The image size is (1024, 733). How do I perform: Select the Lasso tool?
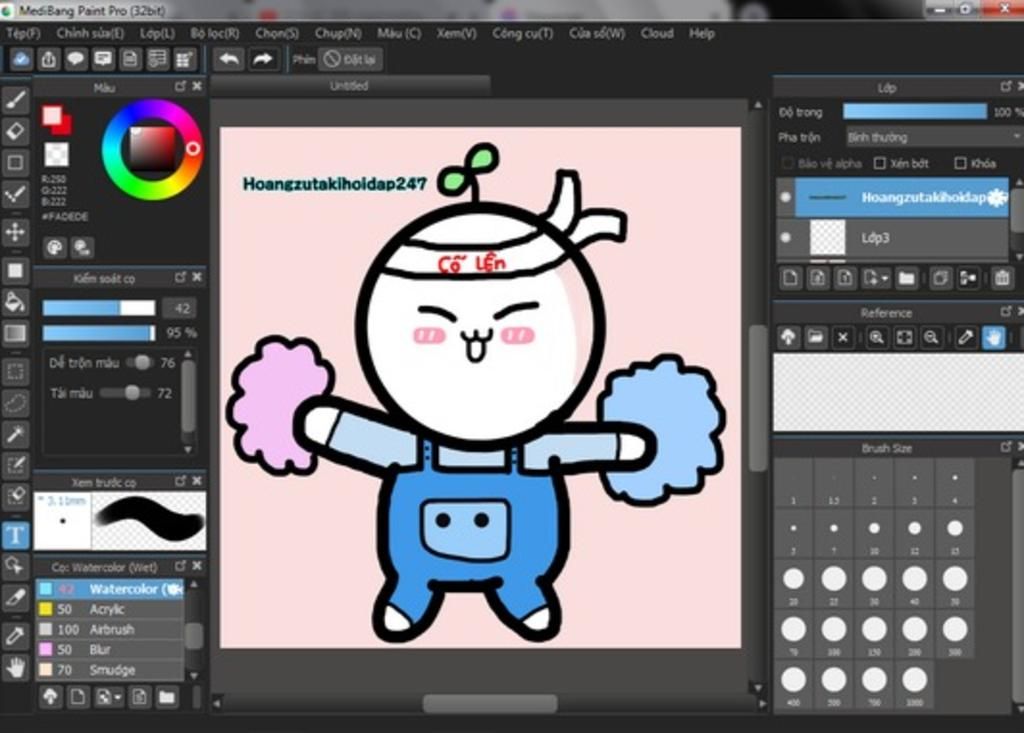(16, 403)
